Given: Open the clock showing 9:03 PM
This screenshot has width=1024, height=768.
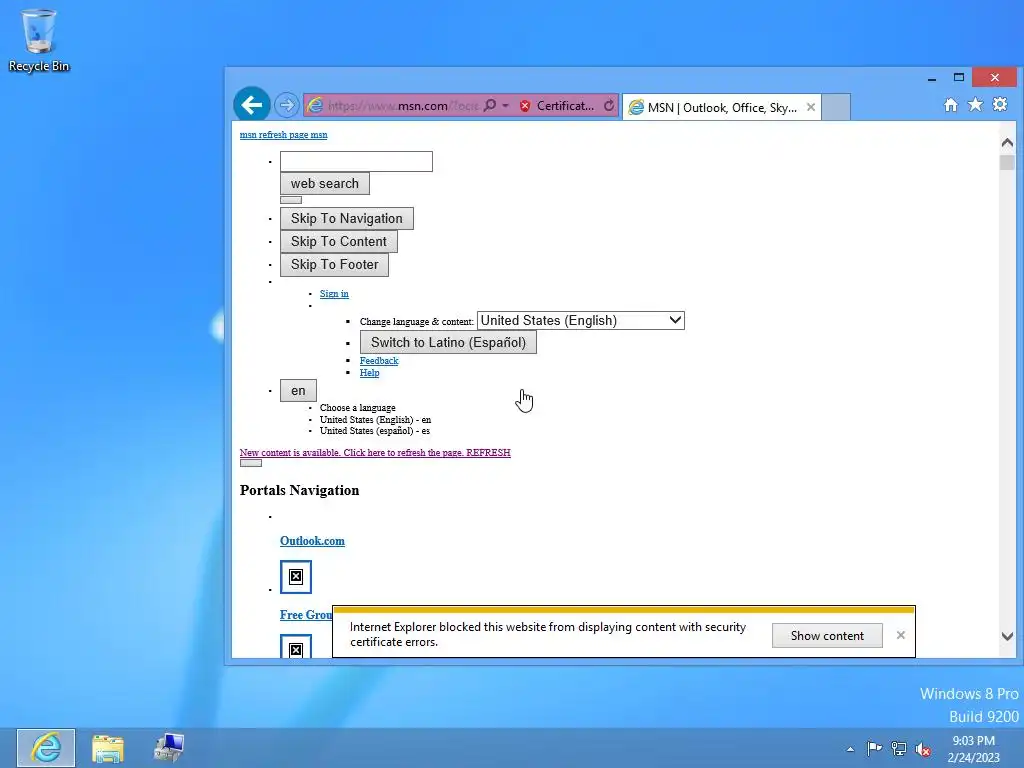Looking at the screenshot, I should (974, 749).
